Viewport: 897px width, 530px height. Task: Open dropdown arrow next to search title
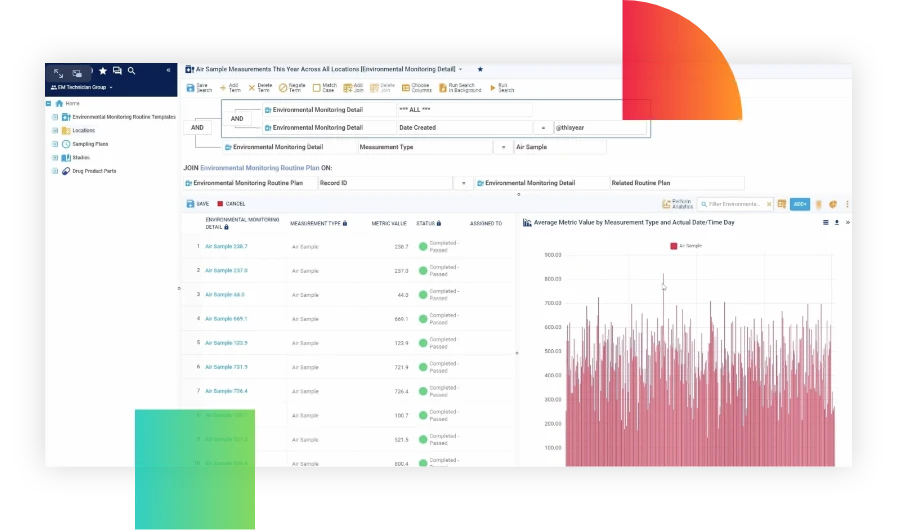pos(461,69)
